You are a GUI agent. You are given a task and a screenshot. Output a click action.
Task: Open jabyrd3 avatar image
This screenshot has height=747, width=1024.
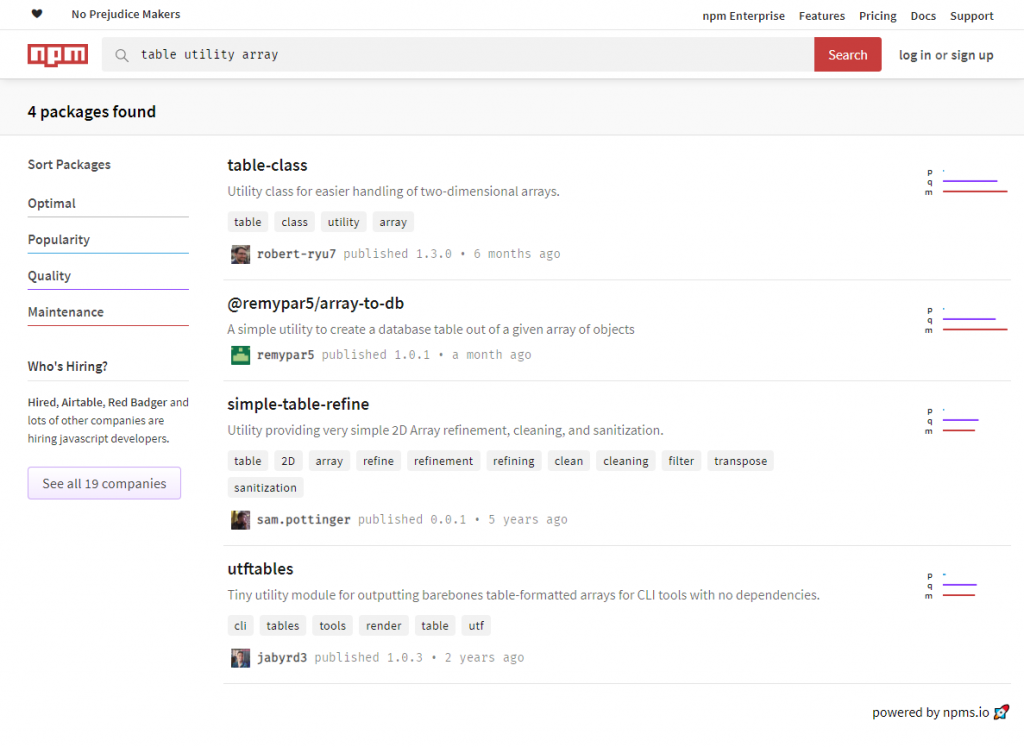[x=240, y=658]
